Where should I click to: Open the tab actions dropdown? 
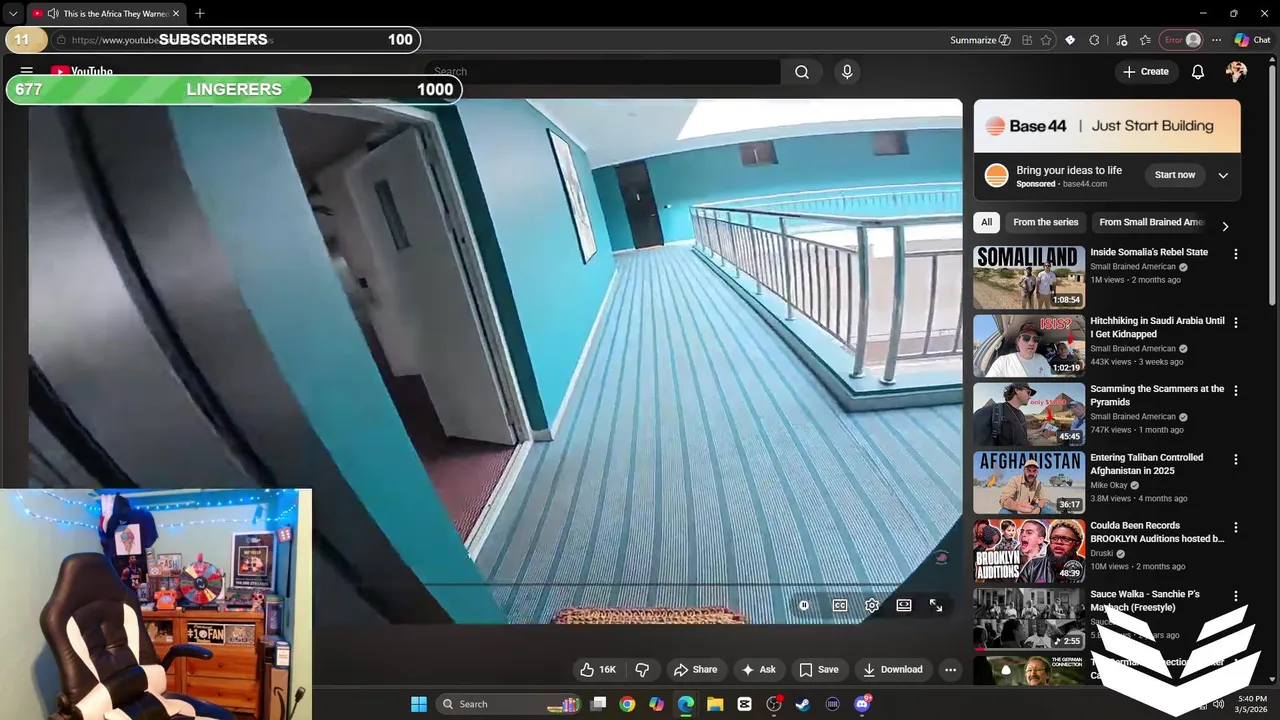tap(13, 13)
